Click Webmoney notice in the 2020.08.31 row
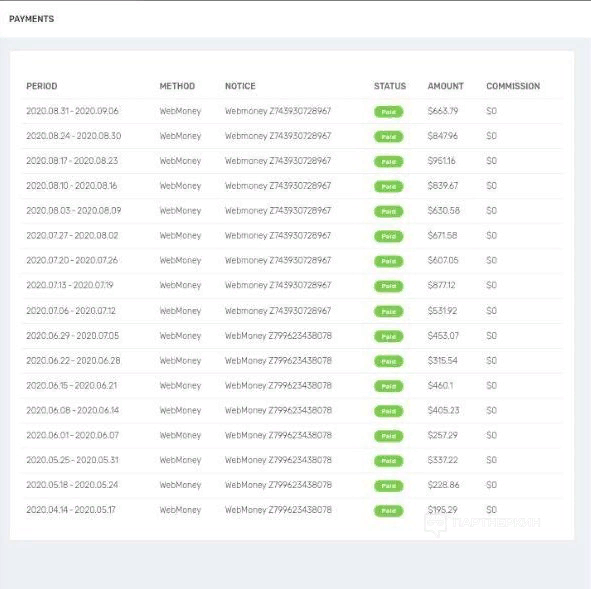This screenshot has width=591, height=589. tap(278, 111)
